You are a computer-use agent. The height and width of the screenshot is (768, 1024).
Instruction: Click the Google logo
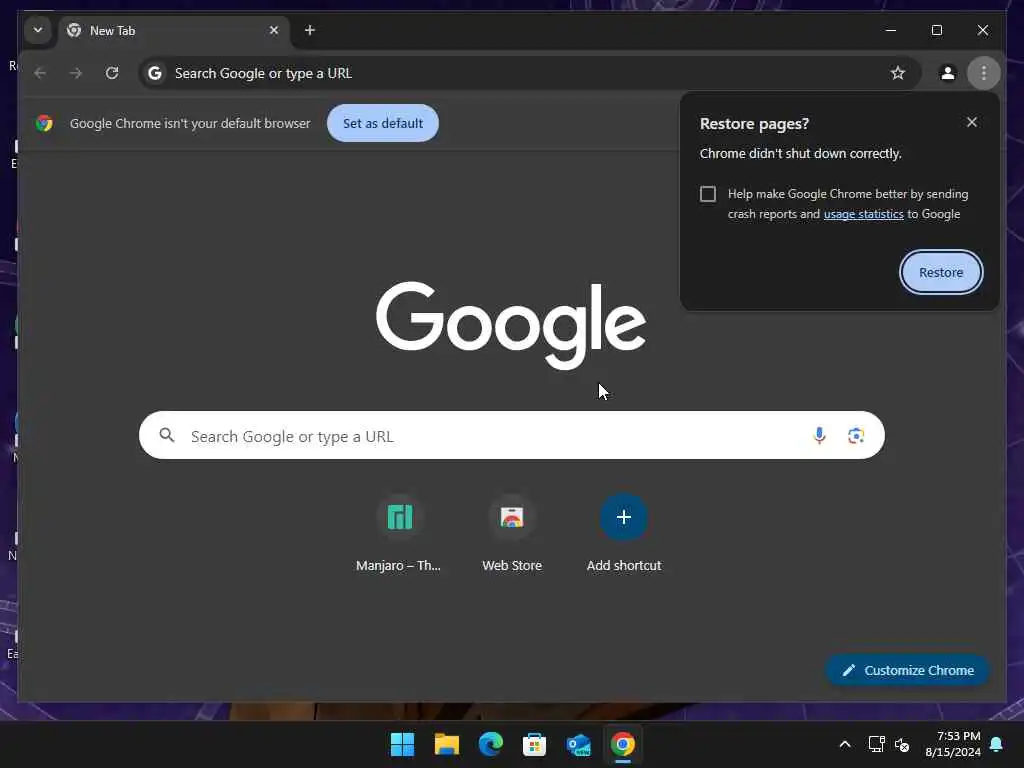tap(511, 325)
